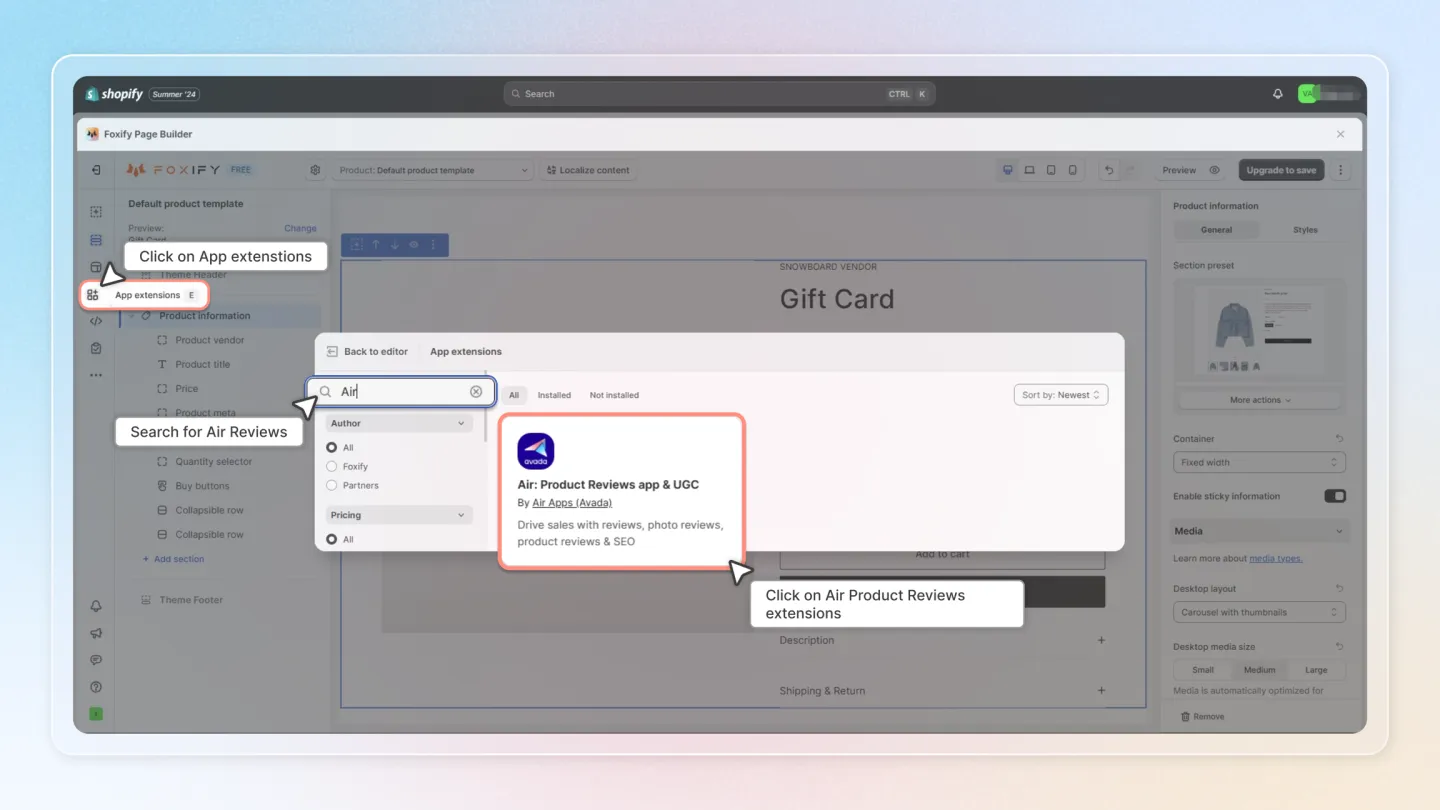
Task: Collapse the Media section
Action: 1259,531
